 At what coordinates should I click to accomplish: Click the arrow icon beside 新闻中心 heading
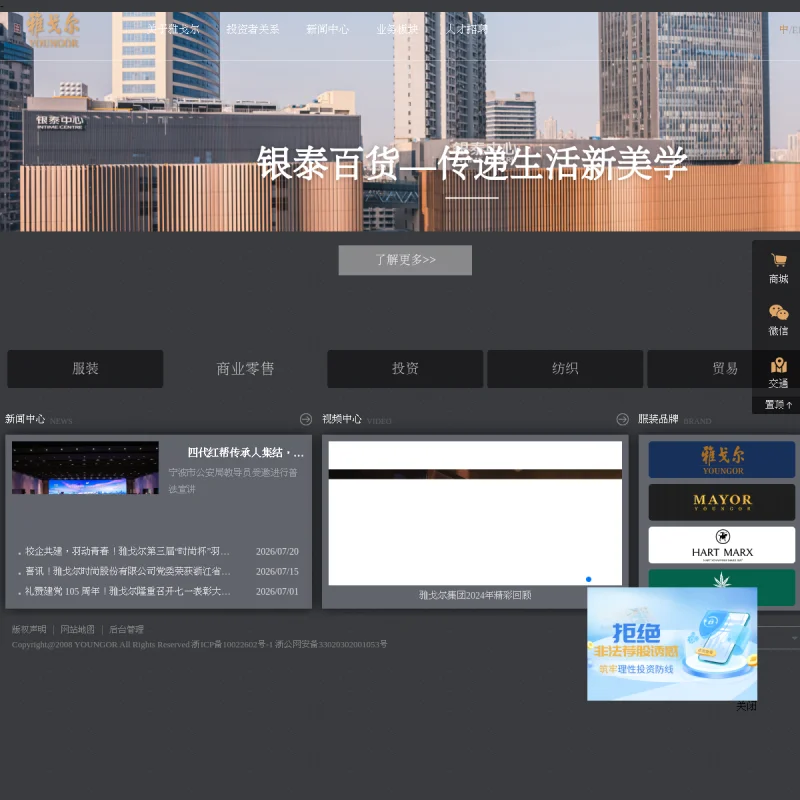coord(306,419)
